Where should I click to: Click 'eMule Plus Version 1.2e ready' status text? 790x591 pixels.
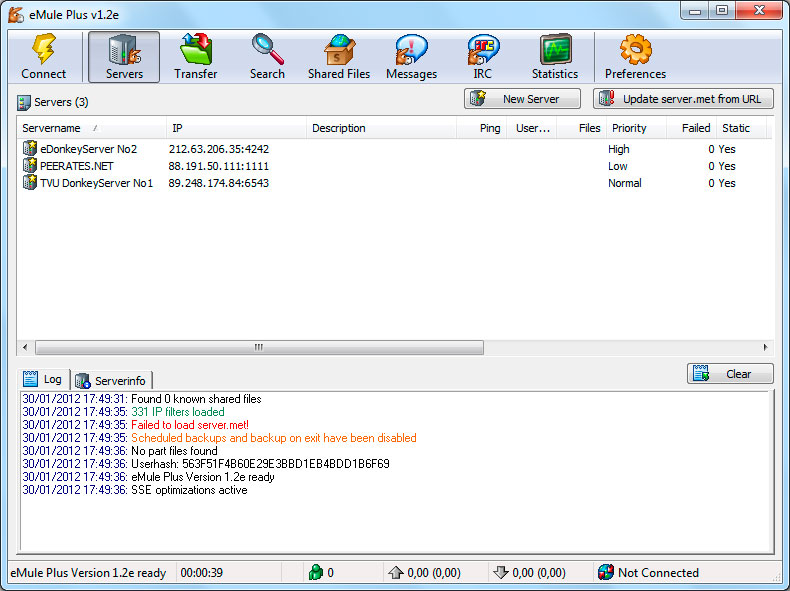88,573
